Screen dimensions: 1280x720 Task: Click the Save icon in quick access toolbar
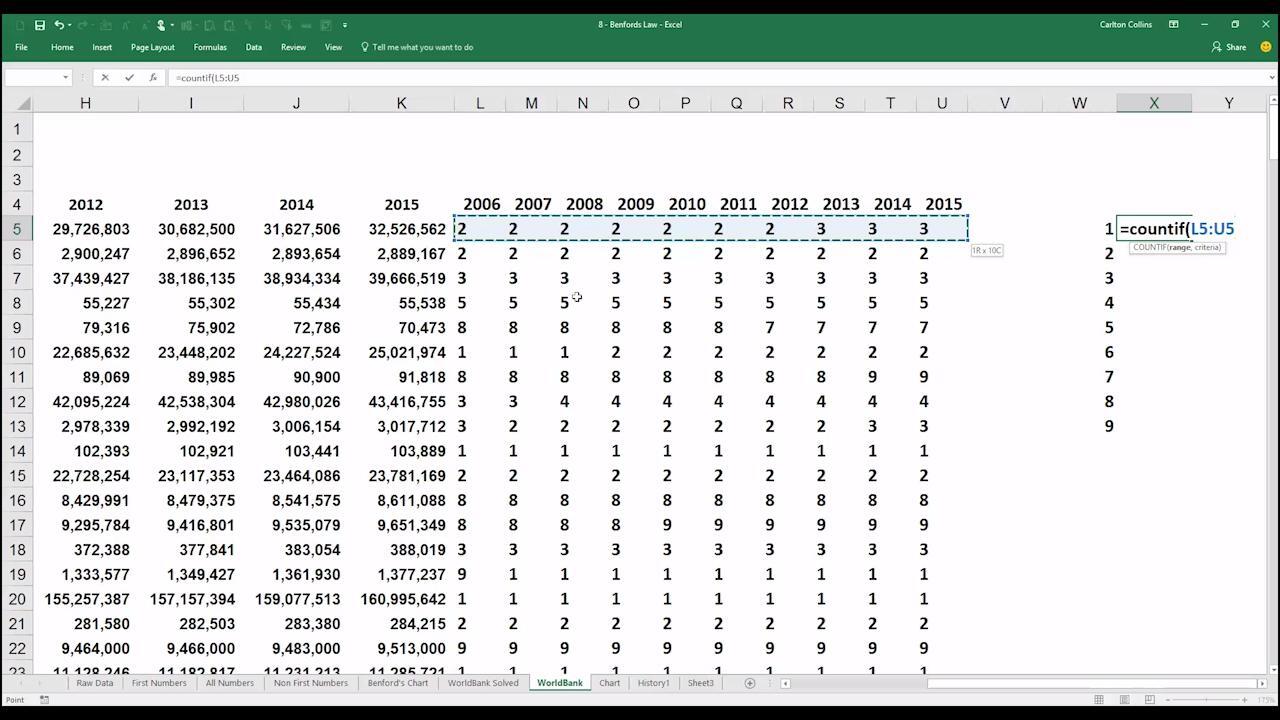(x=39, y=25)
